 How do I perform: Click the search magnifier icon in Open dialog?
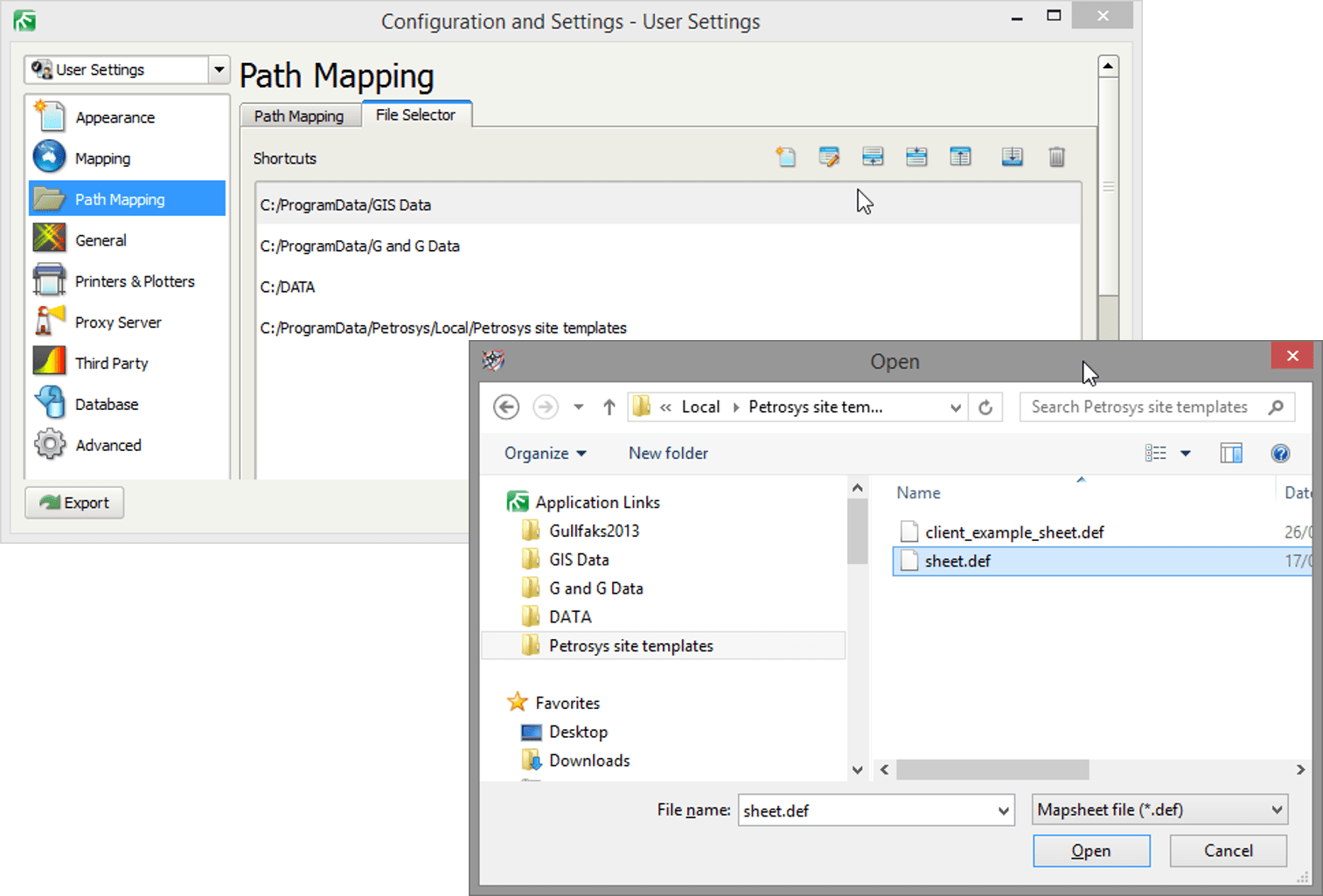point(1277,407)
